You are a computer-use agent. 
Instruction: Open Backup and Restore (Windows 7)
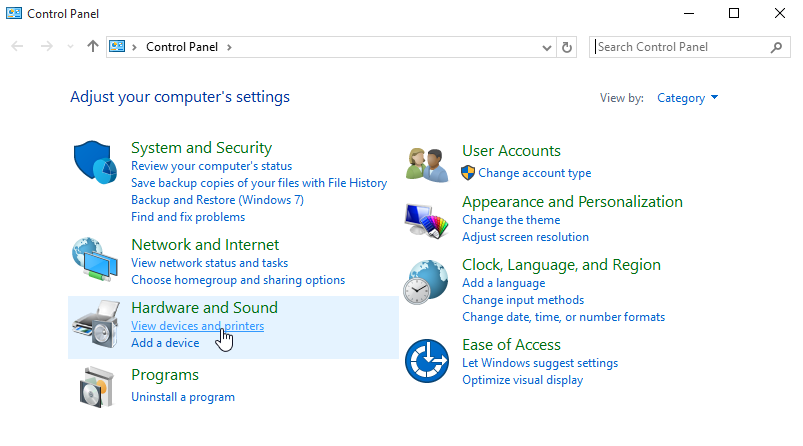[x=217, y=200]
